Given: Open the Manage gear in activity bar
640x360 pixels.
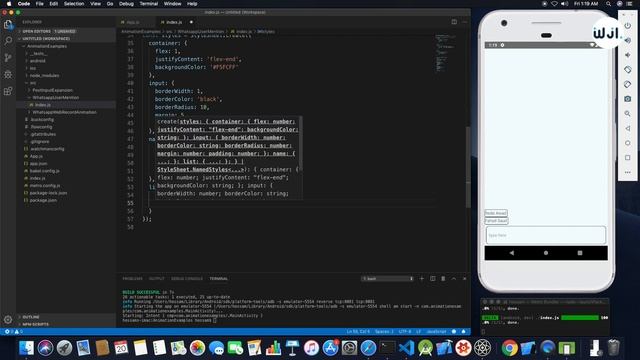Looking at the screenshot, I should pyautogui.click(x=8, y=320).
